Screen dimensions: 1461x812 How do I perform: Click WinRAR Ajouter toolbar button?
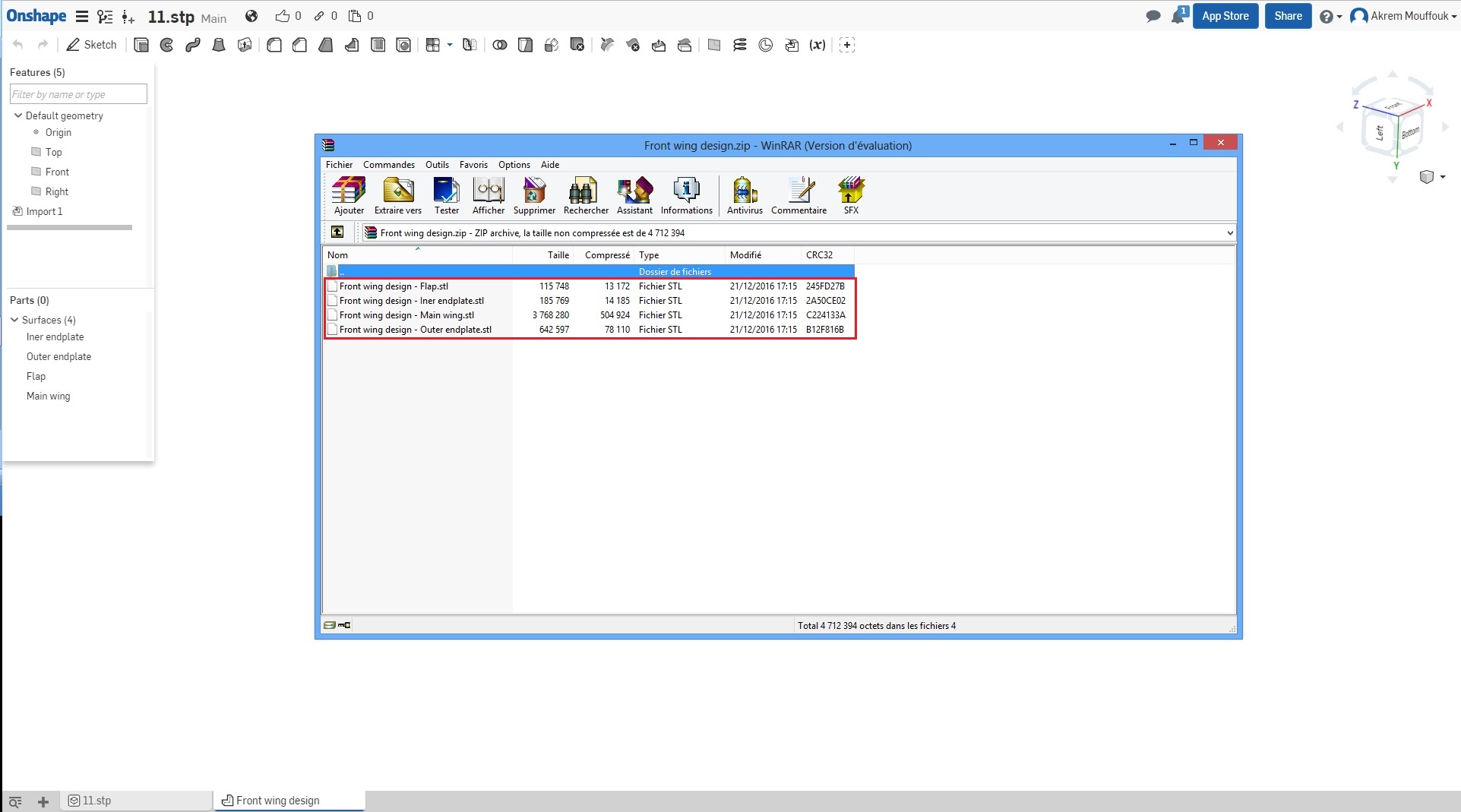349,195
